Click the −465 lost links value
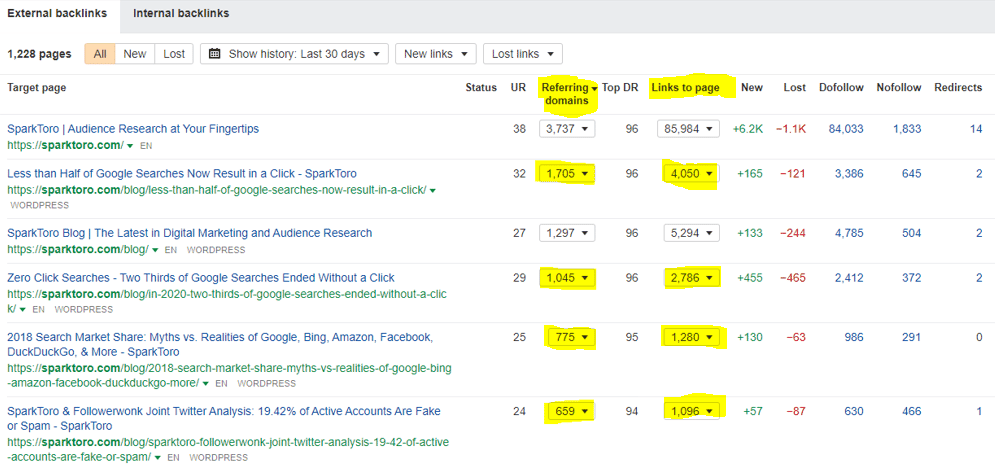 793,277
